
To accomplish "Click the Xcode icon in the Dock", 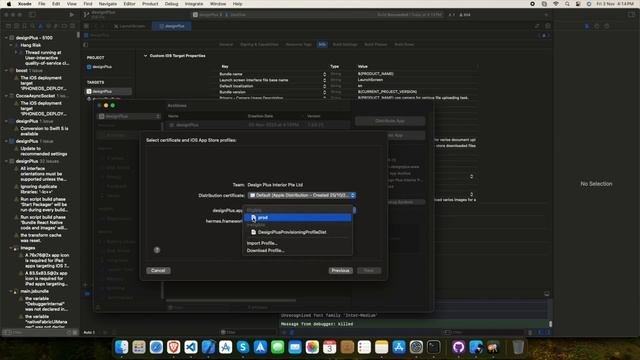I will [x=208, y=347].
